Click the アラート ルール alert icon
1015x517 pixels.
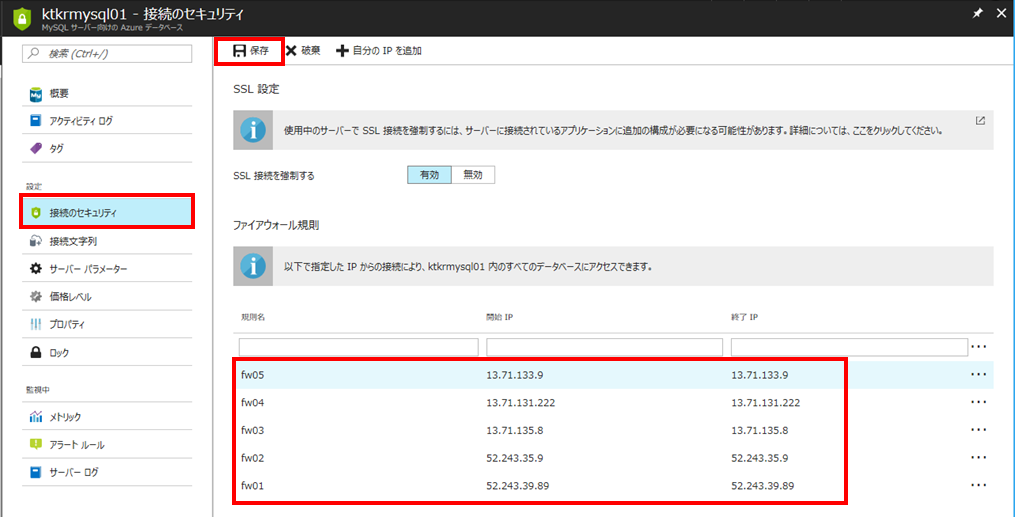coord(36,445)
